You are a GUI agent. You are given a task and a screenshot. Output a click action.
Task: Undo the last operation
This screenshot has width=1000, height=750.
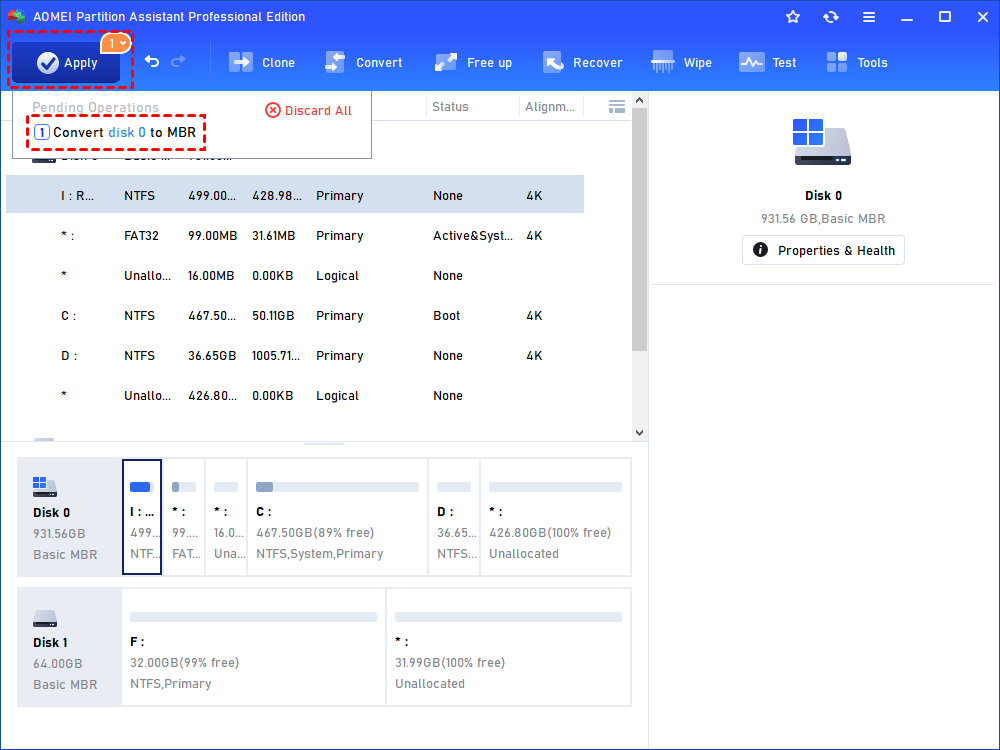[152, 61]
